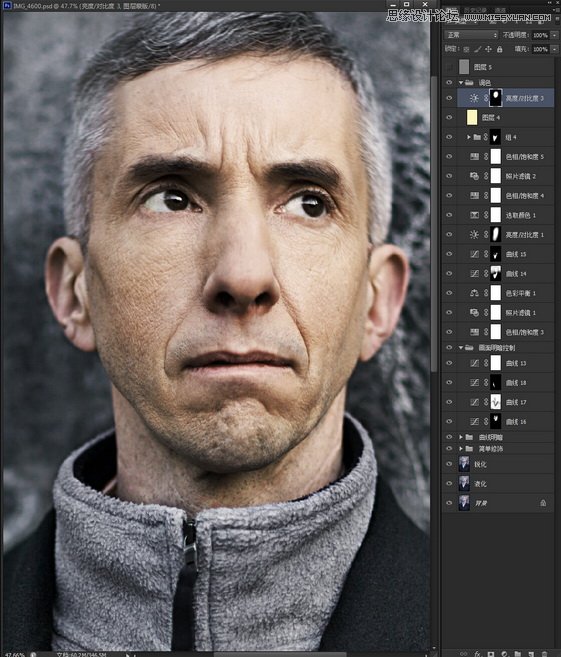Viewport: 561px width, 657px height.
Task: Toggle visibility of the 锐化 layer
Action: tap(449, 464)
